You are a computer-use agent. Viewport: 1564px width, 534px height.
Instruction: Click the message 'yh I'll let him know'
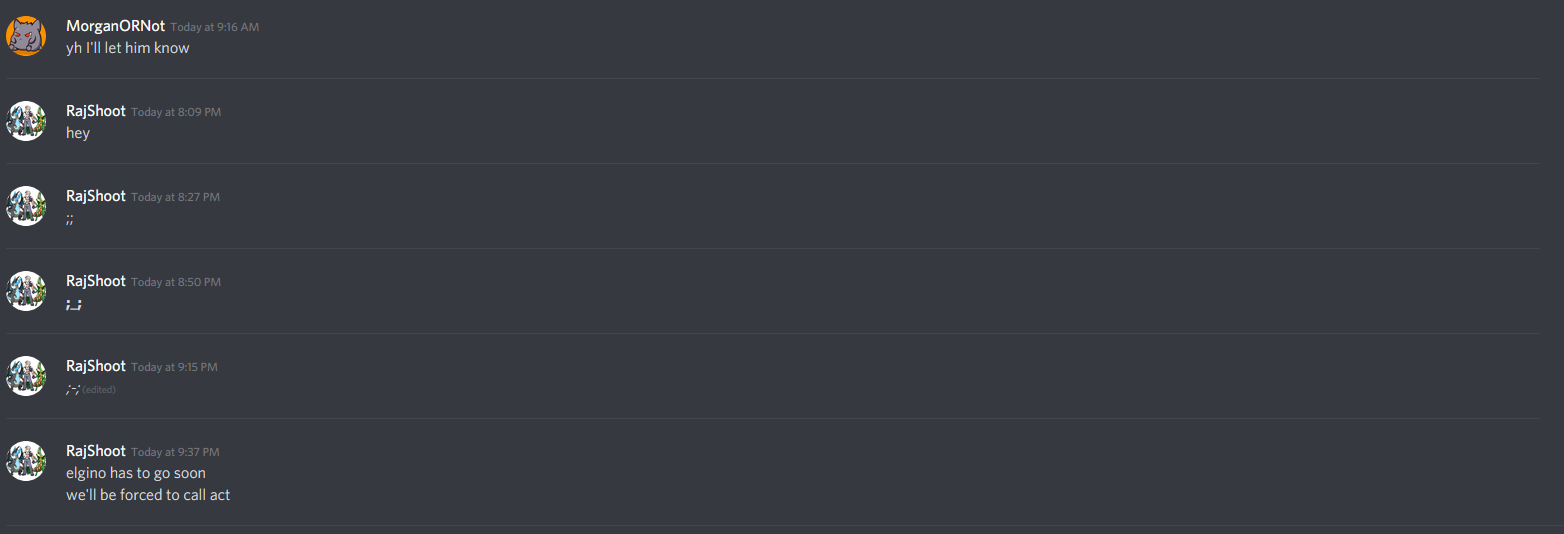(x=128, y=48)
